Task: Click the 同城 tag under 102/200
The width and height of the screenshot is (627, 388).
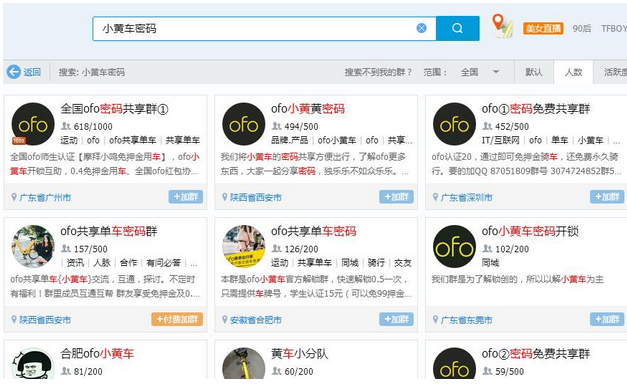Action: 490,263
